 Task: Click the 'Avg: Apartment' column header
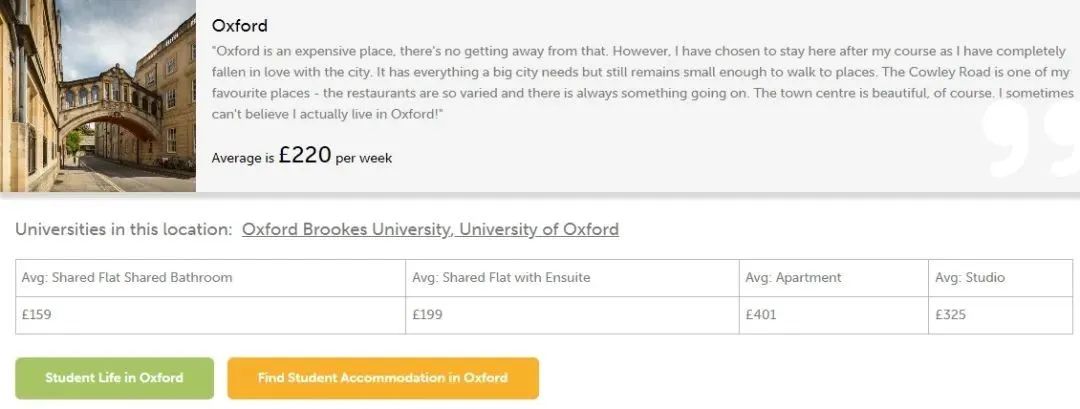pyautogui.click(x=794, y=277)
